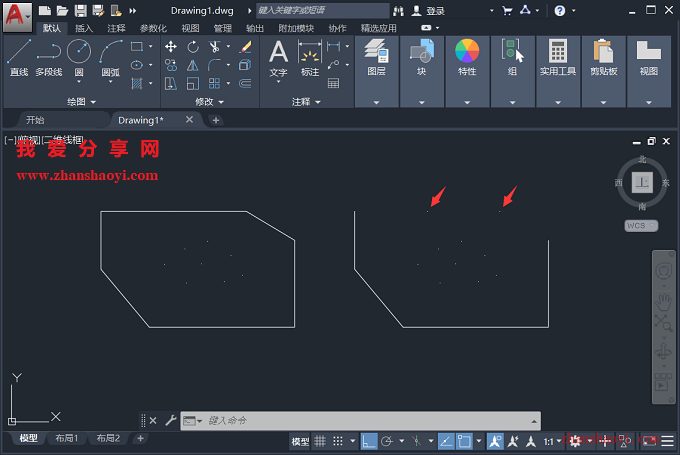Click the Move tool in Modify panel
Image resolution: width=680 pixels, height=455 pixels.
tap(171, 47)
